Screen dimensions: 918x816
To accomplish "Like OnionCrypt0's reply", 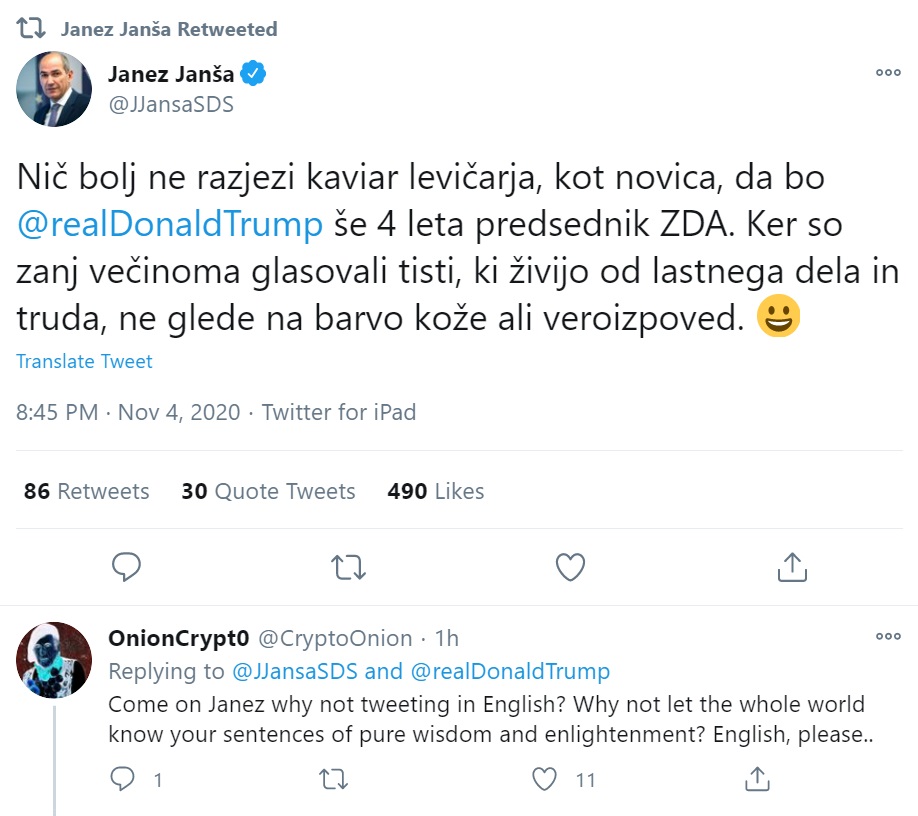I will [x=545, y=778].
